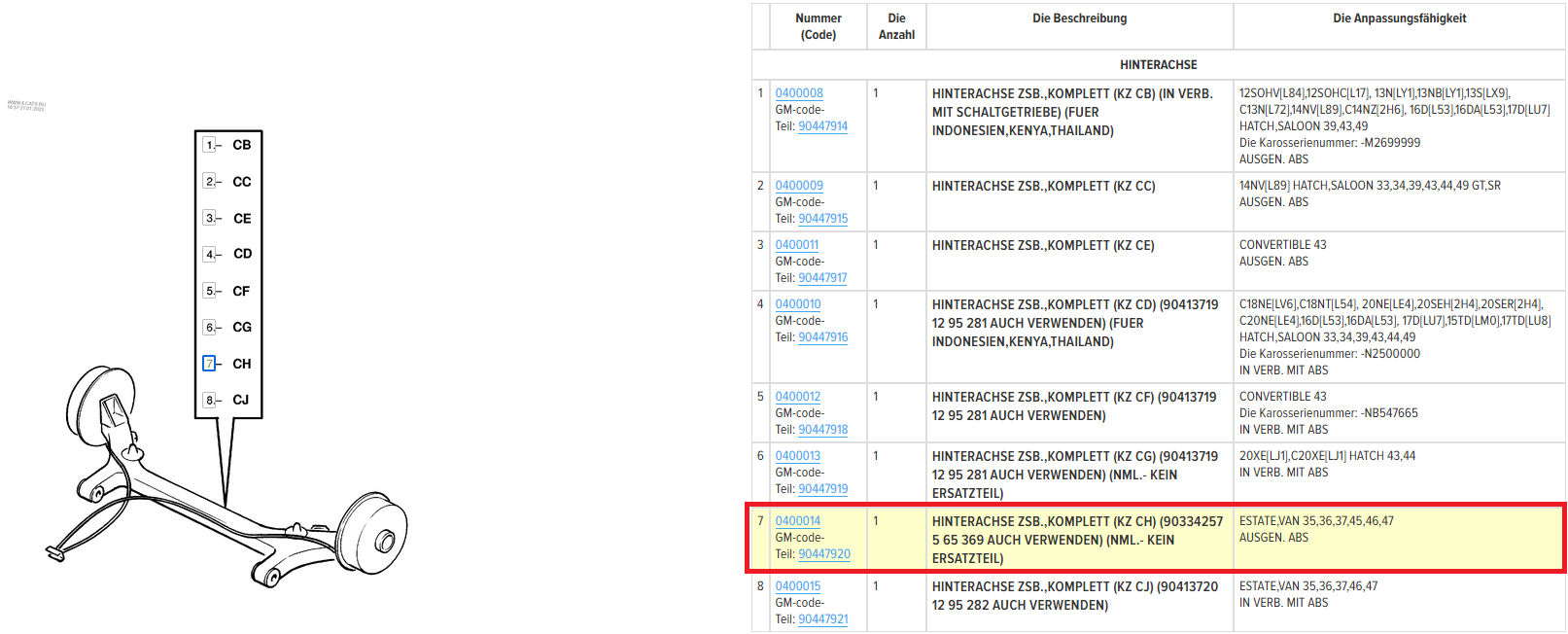1568x634 pixels.
Task: Open part number link 90447914
Action: tap(822, 126)
